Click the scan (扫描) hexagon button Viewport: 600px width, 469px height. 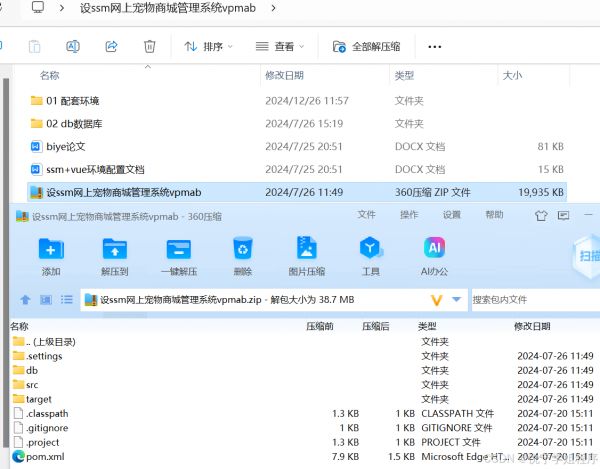(586, 256)
